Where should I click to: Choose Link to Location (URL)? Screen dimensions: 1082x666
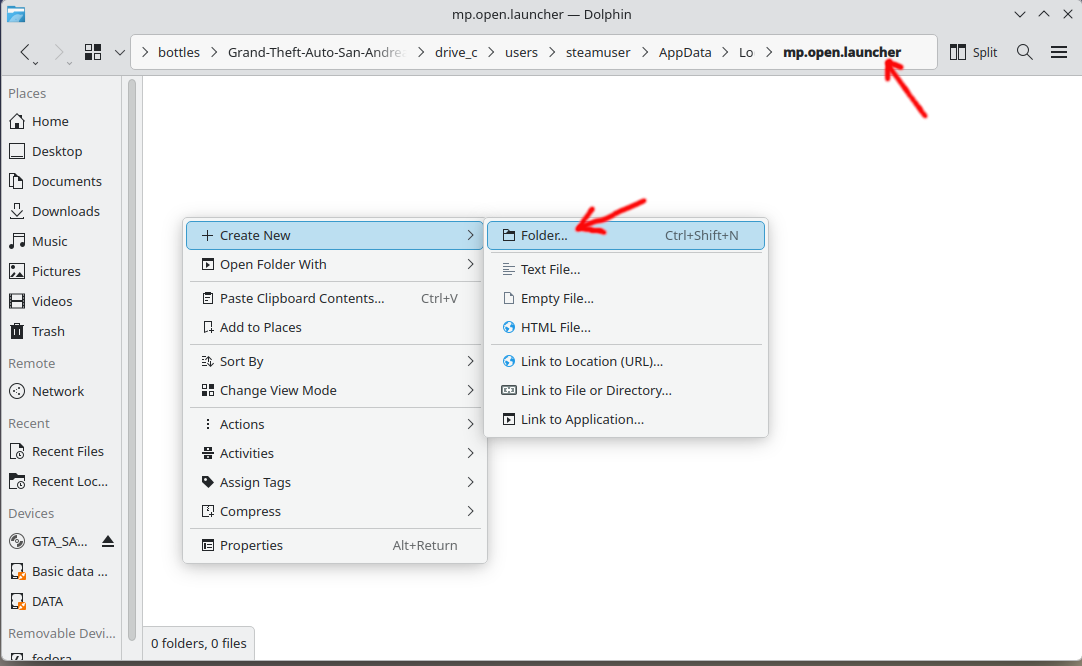(626, 362)
